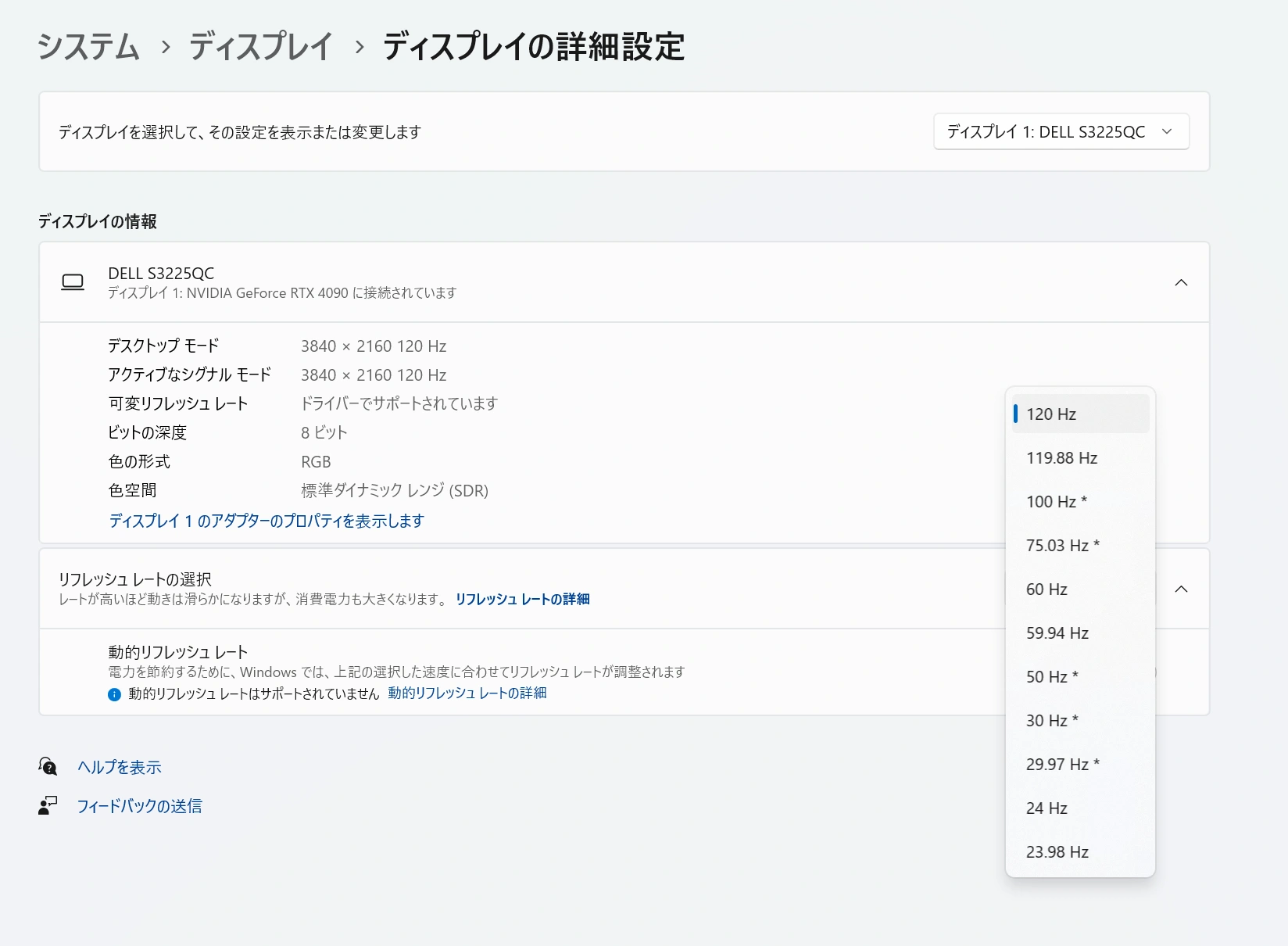The width and height of the screenshot is (1288, 946).
Task: Open the ディスプレイ 1: DELL S3225QC selector
Action: (x=1061, y=131)
